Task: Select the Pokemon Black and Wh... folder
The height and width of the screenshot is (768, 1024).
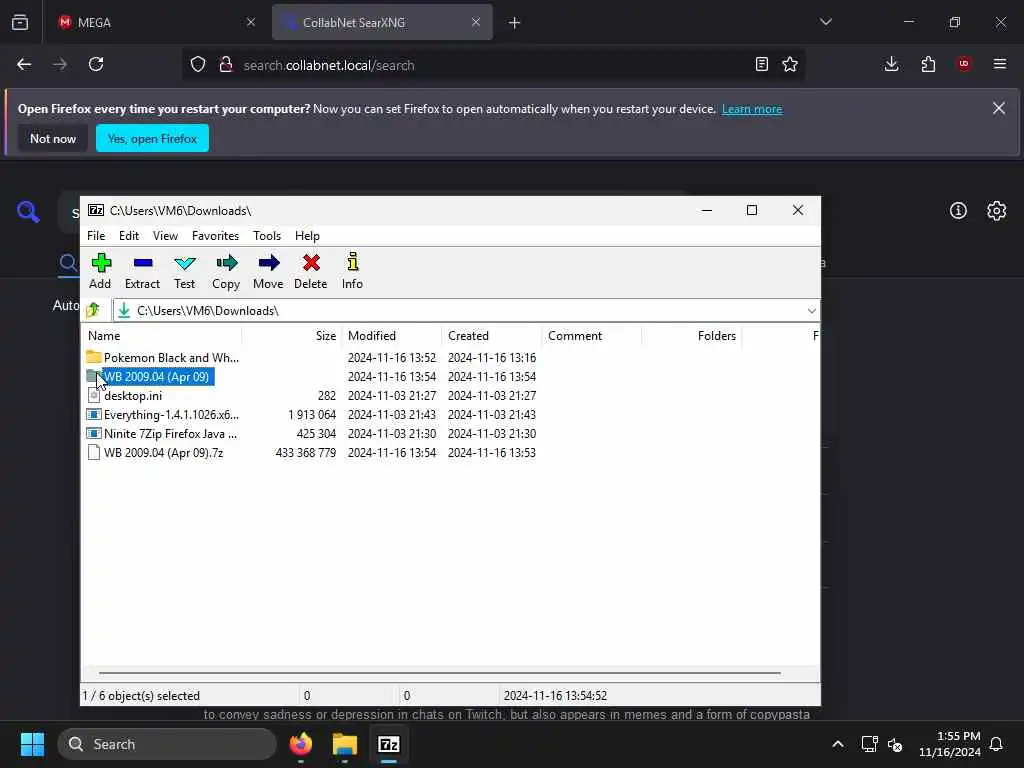Action: pos(163,358)
